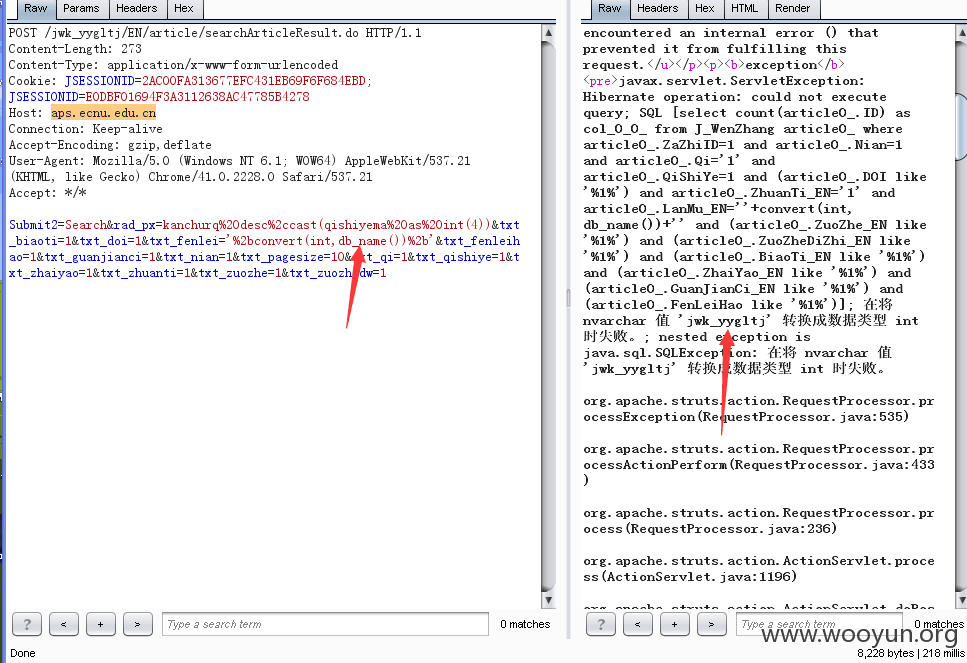Viewport: 967px width, 663px height.
Task: Click the User-Agent Mozilla/5.0 line
Action: 239,161
